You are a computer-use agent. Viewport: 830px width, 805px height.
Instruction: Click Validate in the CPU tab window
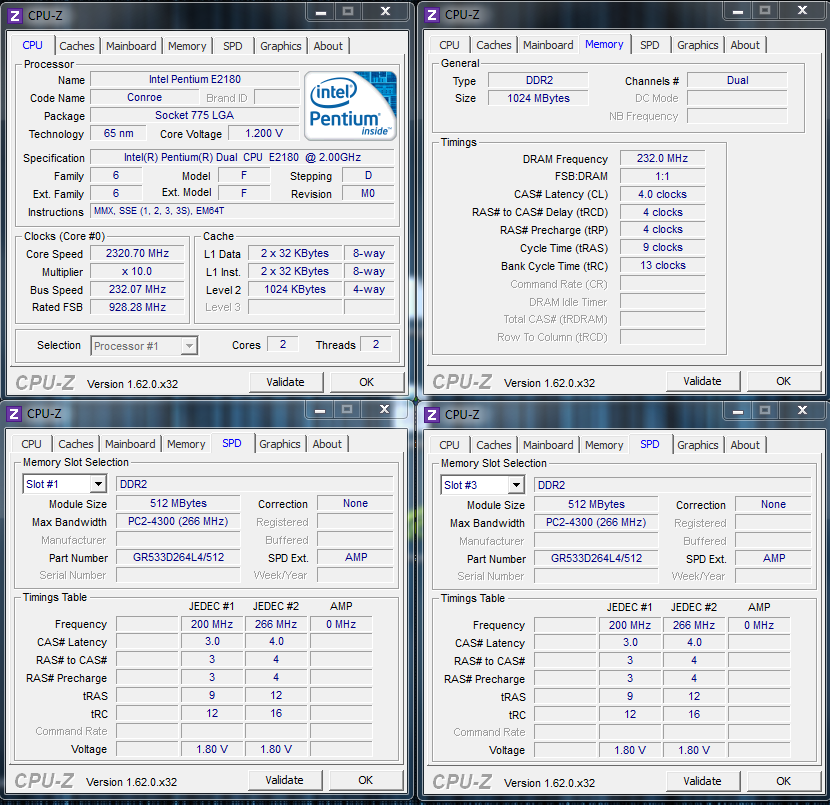(285, 382)
